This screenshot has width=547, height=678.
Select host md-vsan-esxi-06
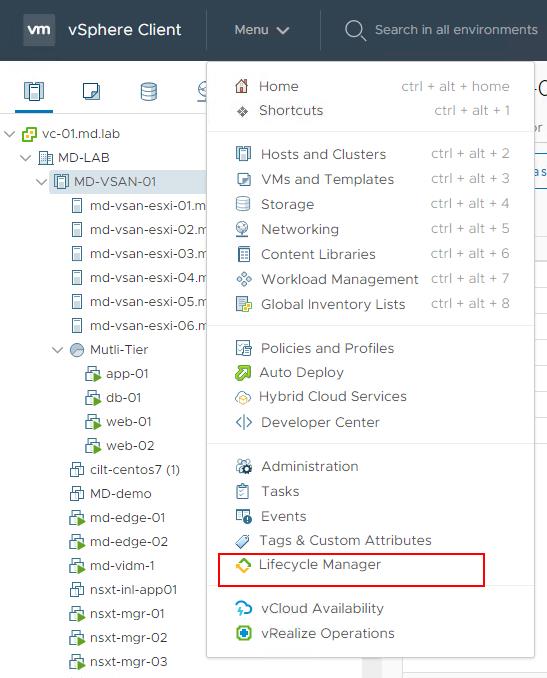(147, 326)
